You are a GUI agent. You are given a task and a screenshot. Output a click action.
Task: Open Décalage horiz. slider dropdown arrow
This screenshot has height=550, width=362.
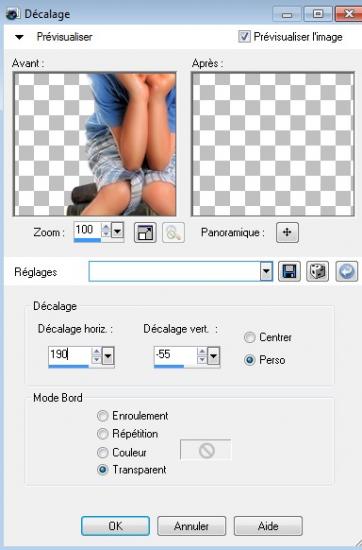[108, 356]
